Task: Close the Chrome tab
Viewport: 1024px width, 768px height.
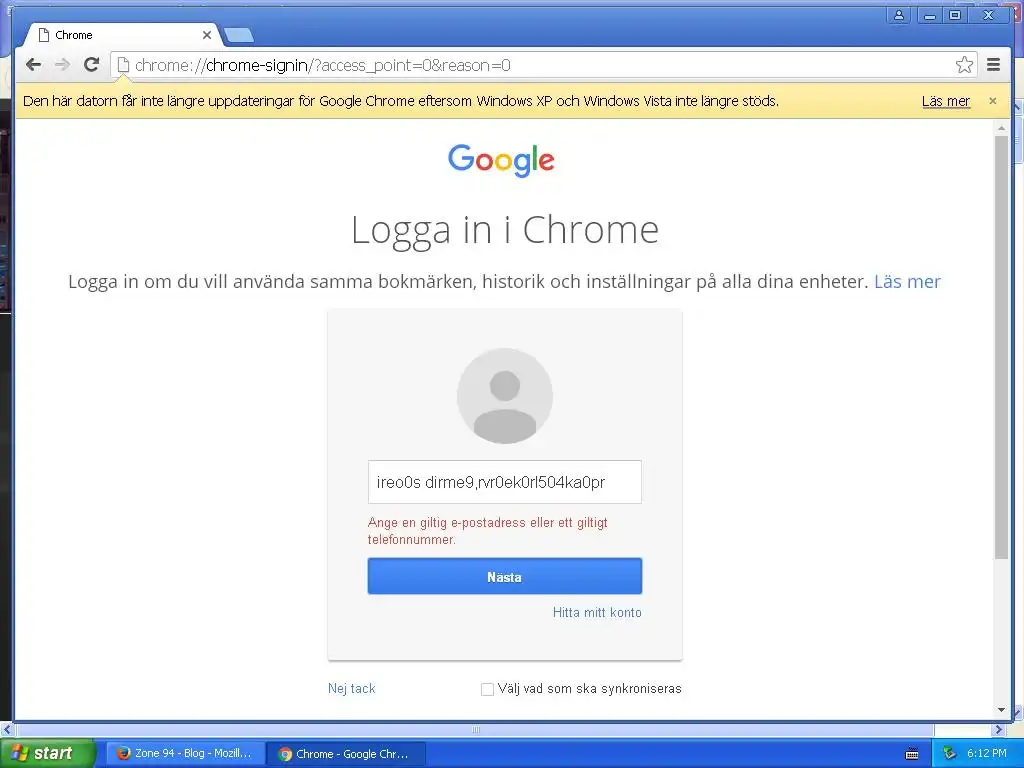Action: pos(207,35)
